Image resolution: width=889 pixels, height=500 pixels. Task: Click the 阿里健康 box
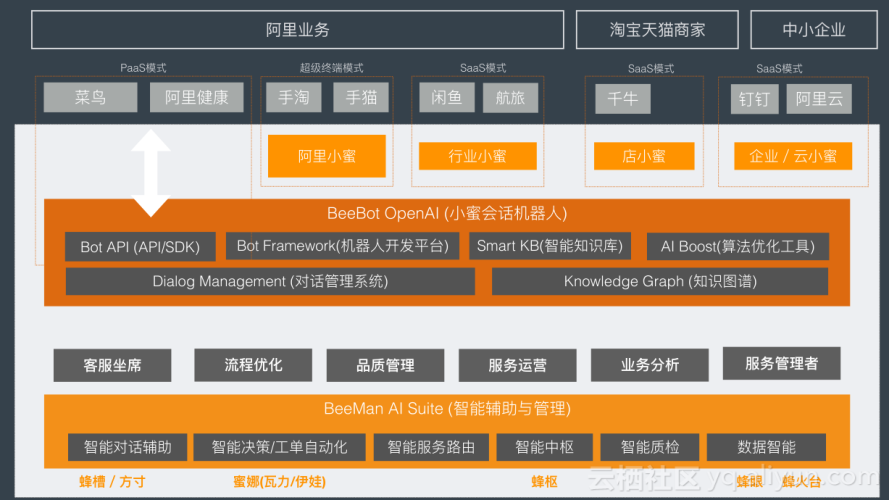pos(197,98)
